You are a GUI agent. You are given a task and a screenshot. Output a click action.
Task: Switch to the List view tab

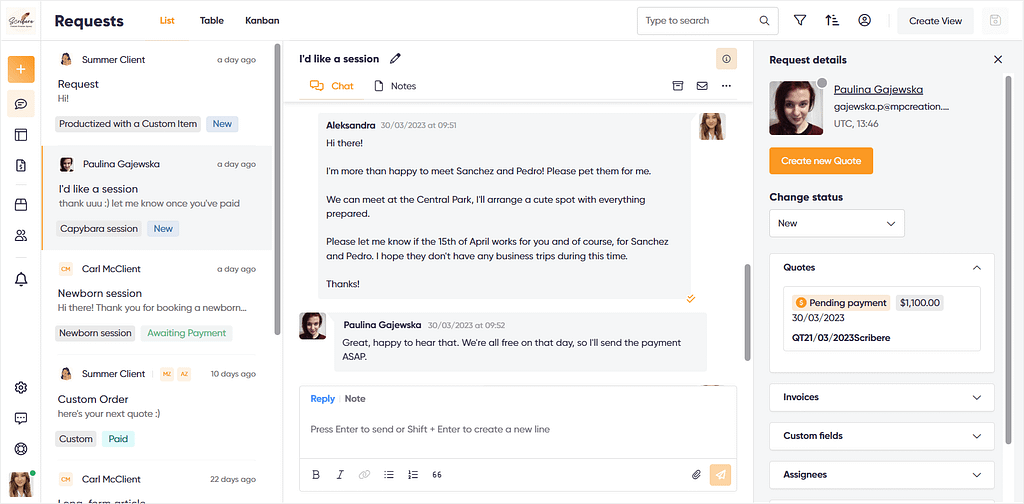pos(167,21)
